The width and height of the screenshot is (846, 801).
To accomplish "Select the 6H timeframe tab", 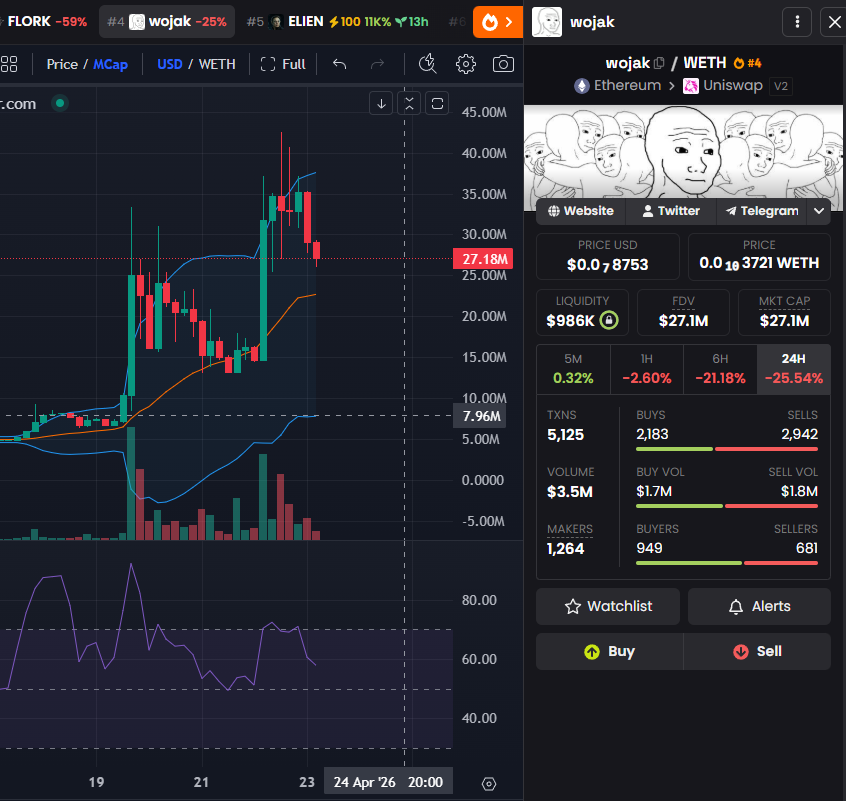I will pos(720,369).
